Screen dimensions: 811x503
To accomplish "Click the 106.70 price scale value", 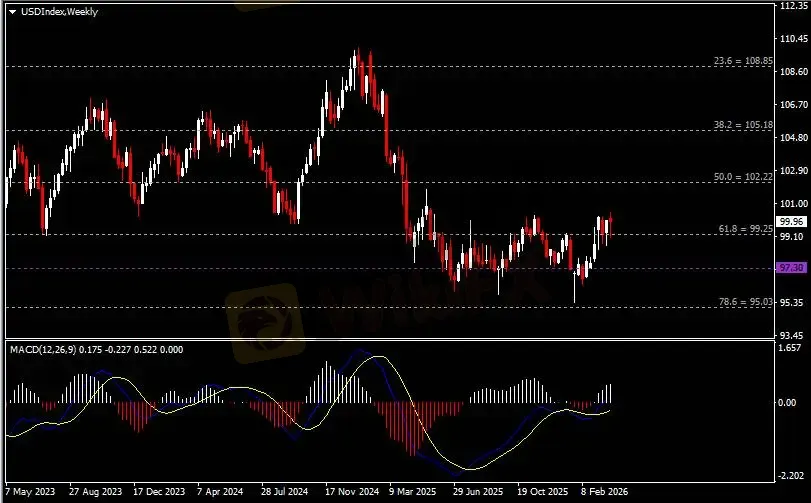I will pyautogui.click(x=793, y=105).
